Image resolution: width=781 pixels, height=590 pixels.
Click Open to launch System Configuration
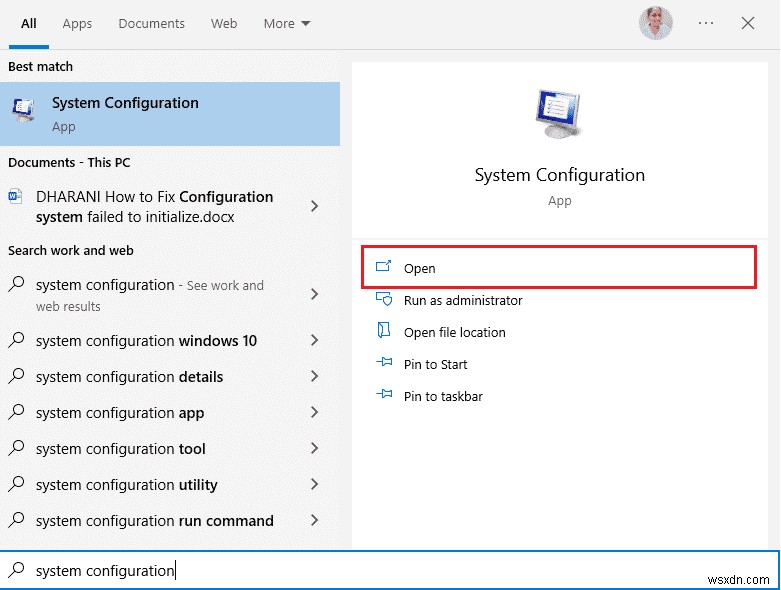click(420, 268)
